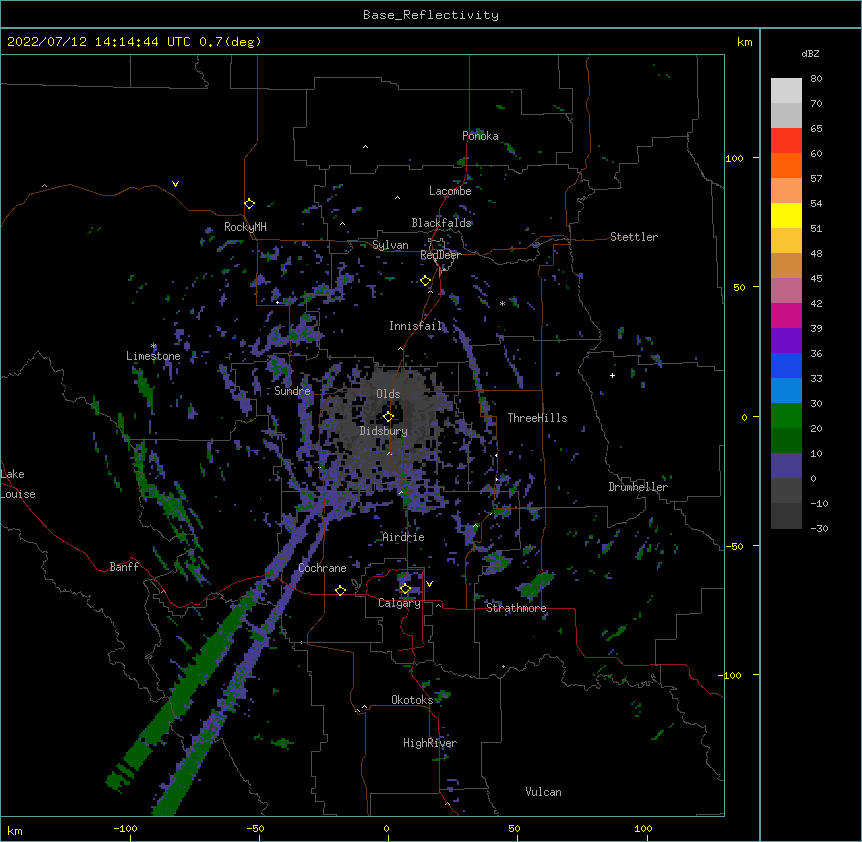Click the Blackfalds city label
862x842 pixels.
point(441,223)
